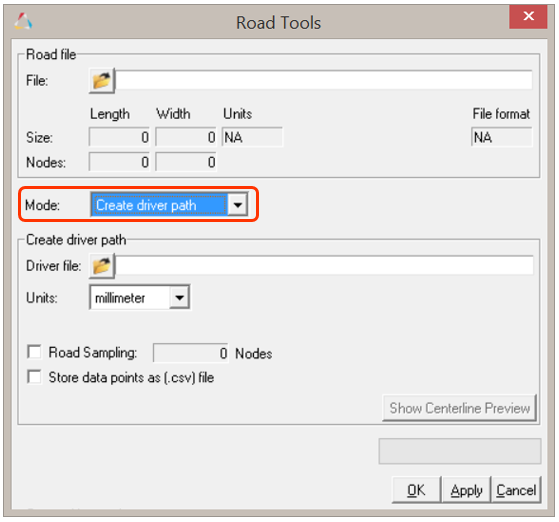Focus the Driver file path input field

pyautogui.click(x=324, y=265)
